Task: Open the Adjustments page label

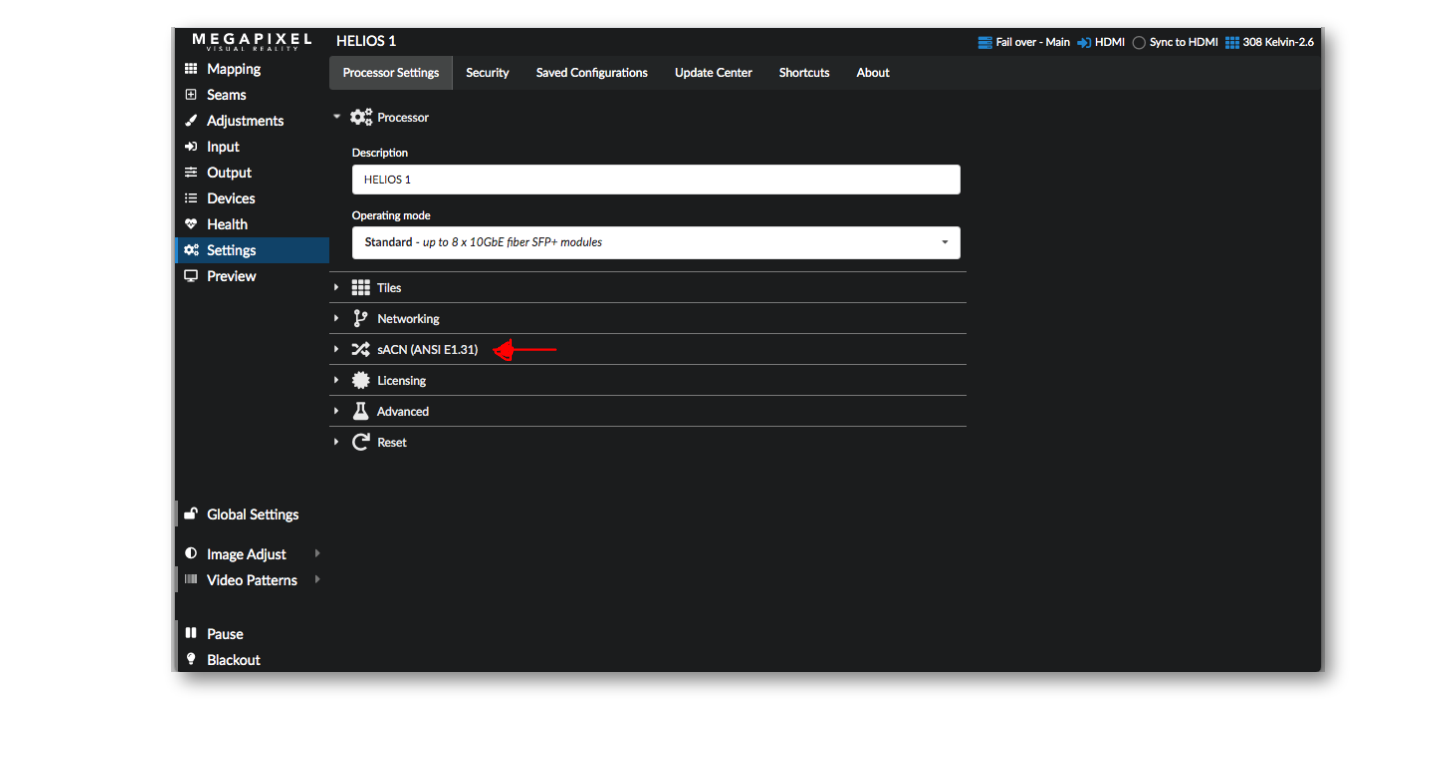Action: (x=245, y=121)
